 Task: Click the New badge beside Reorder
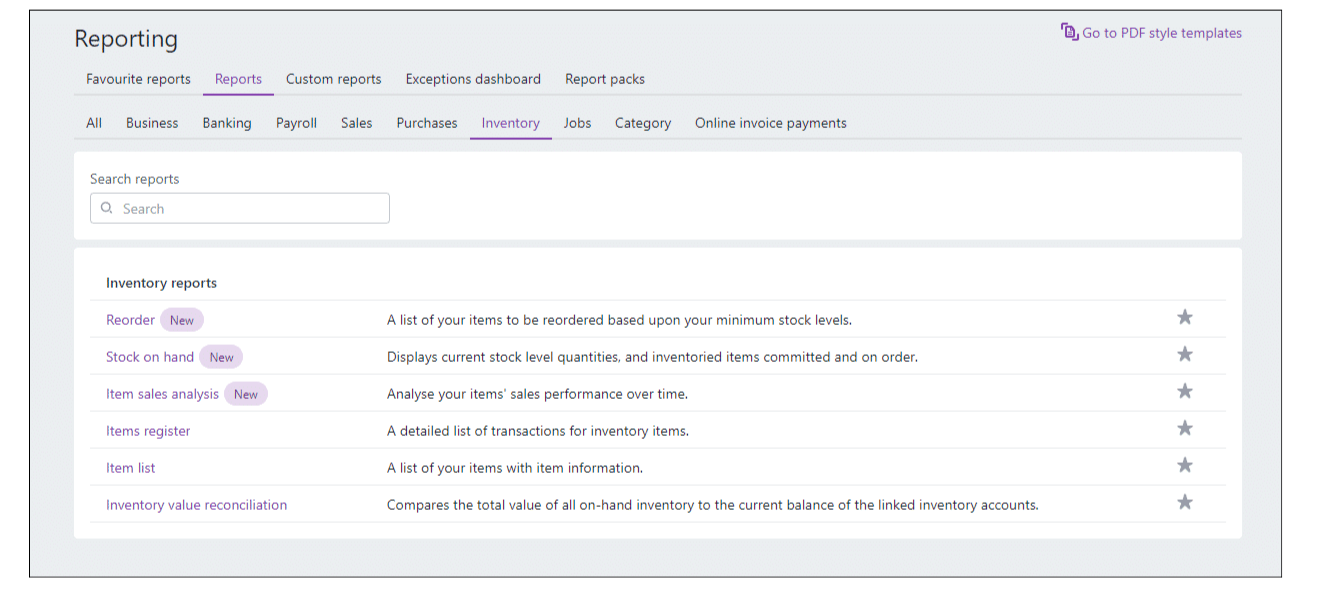182,320
